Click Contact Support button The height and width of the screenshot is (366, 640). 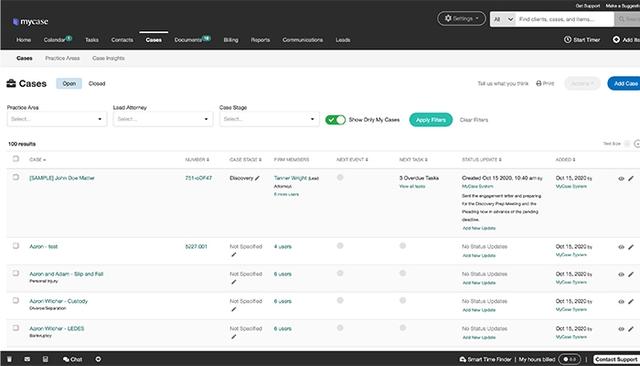pyautogui.click(x=616, y=359)
